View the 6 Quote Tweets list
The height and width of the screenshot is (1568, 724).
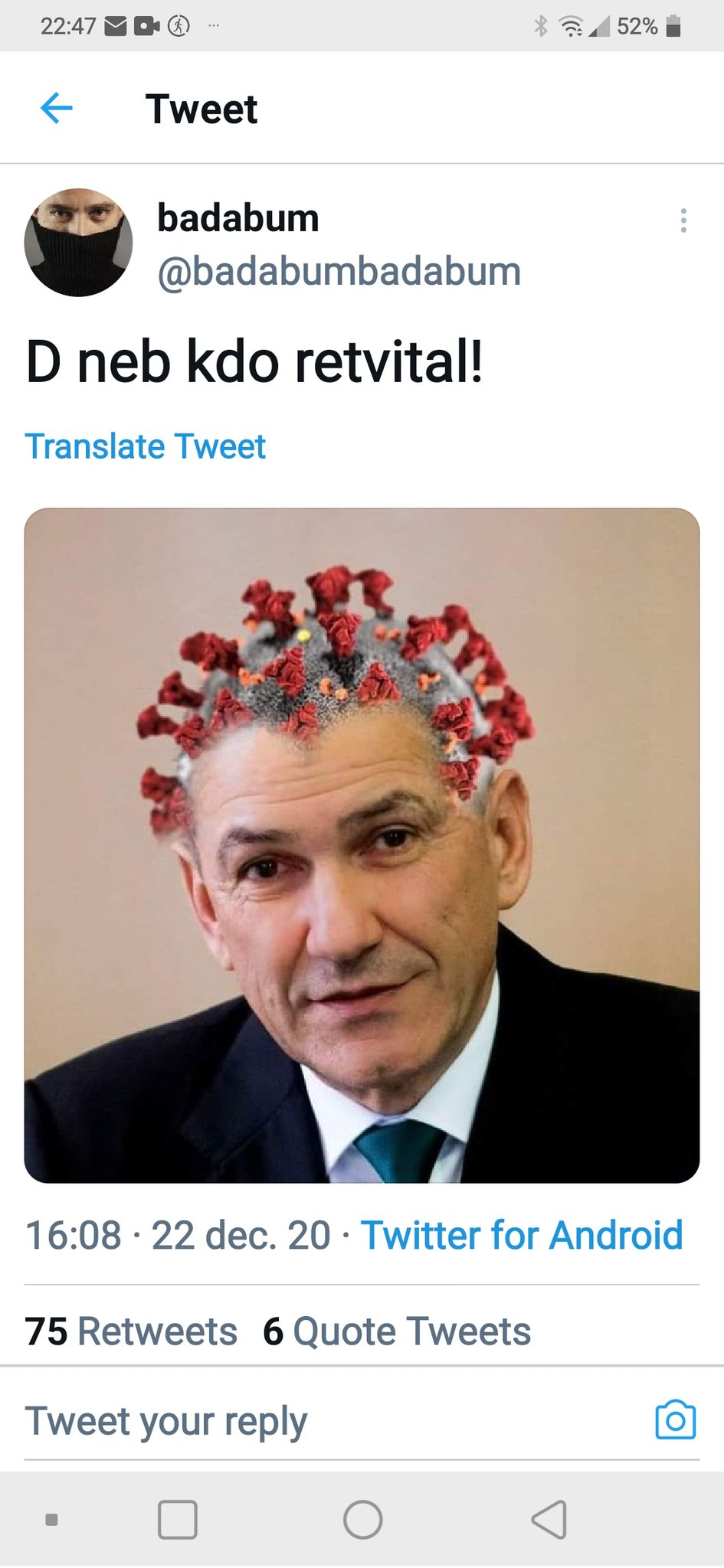click(397, 1331)
